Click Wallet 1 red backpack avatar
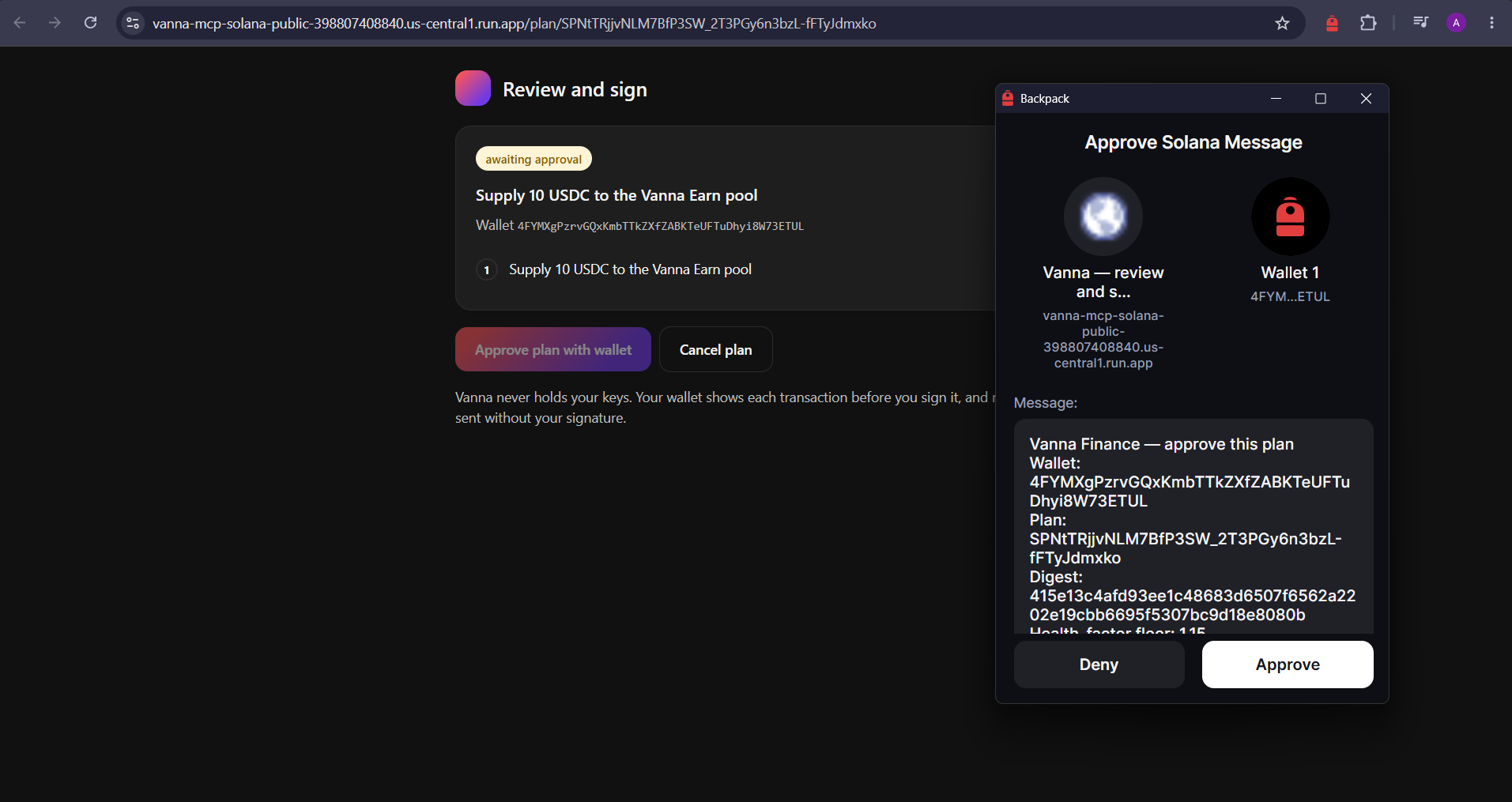Screen dimensions: 1512x802 1290,217
